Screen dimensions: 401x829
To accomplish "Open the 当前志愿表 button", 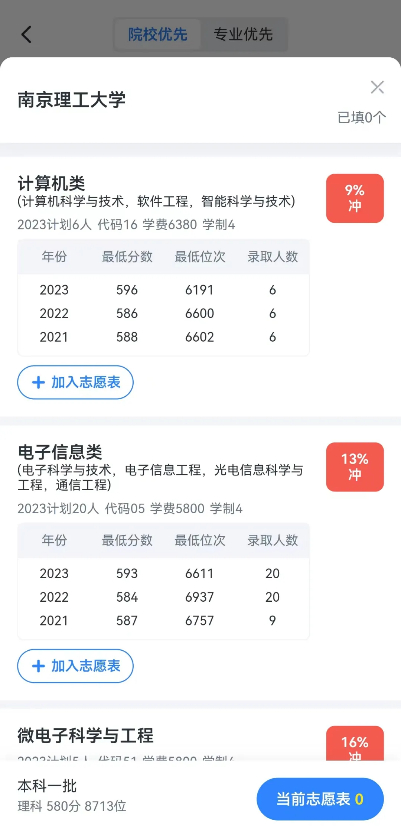I will tap(320, 799).
